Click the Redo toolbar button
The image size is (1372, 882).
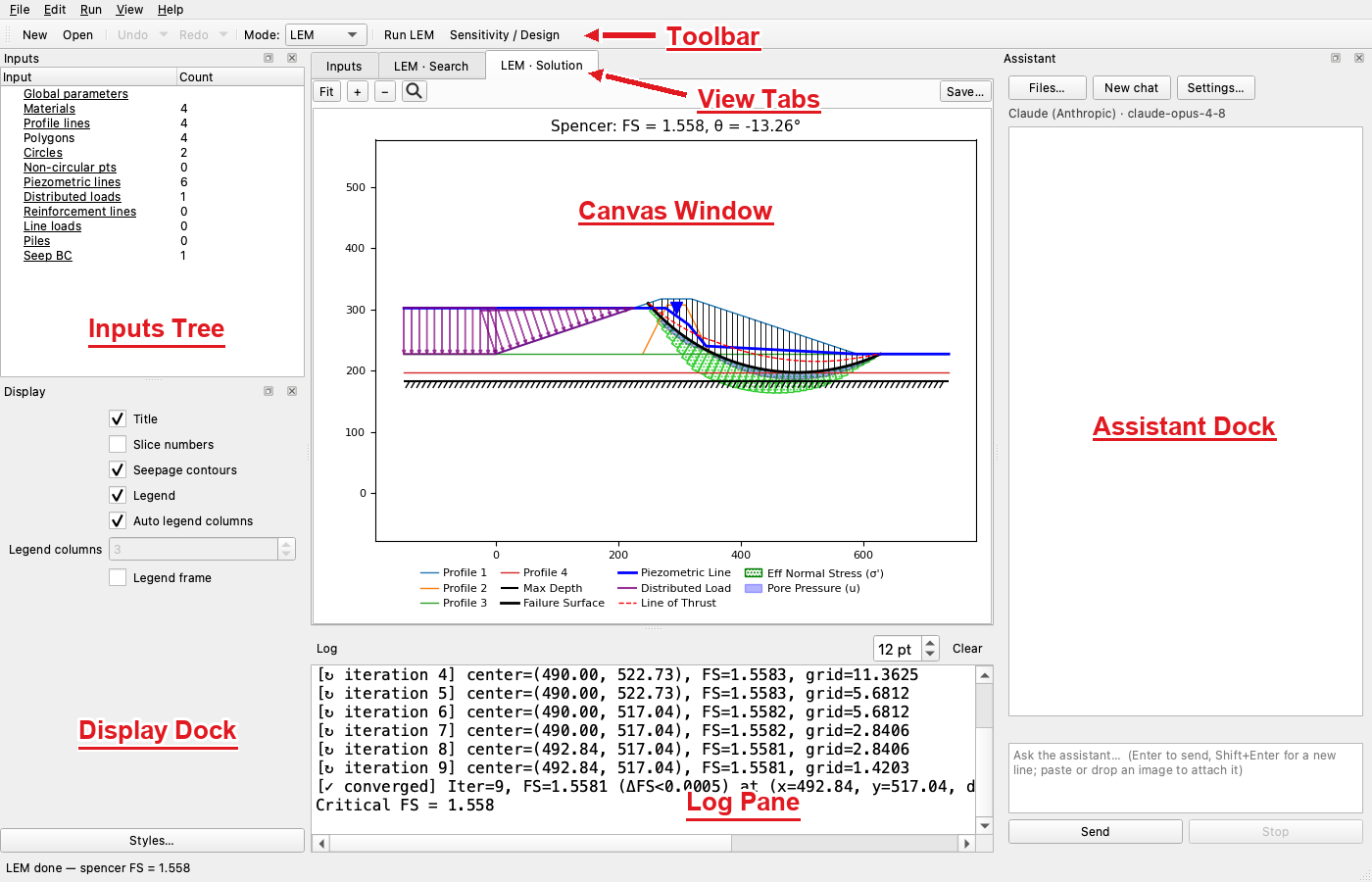pos(194,35)
